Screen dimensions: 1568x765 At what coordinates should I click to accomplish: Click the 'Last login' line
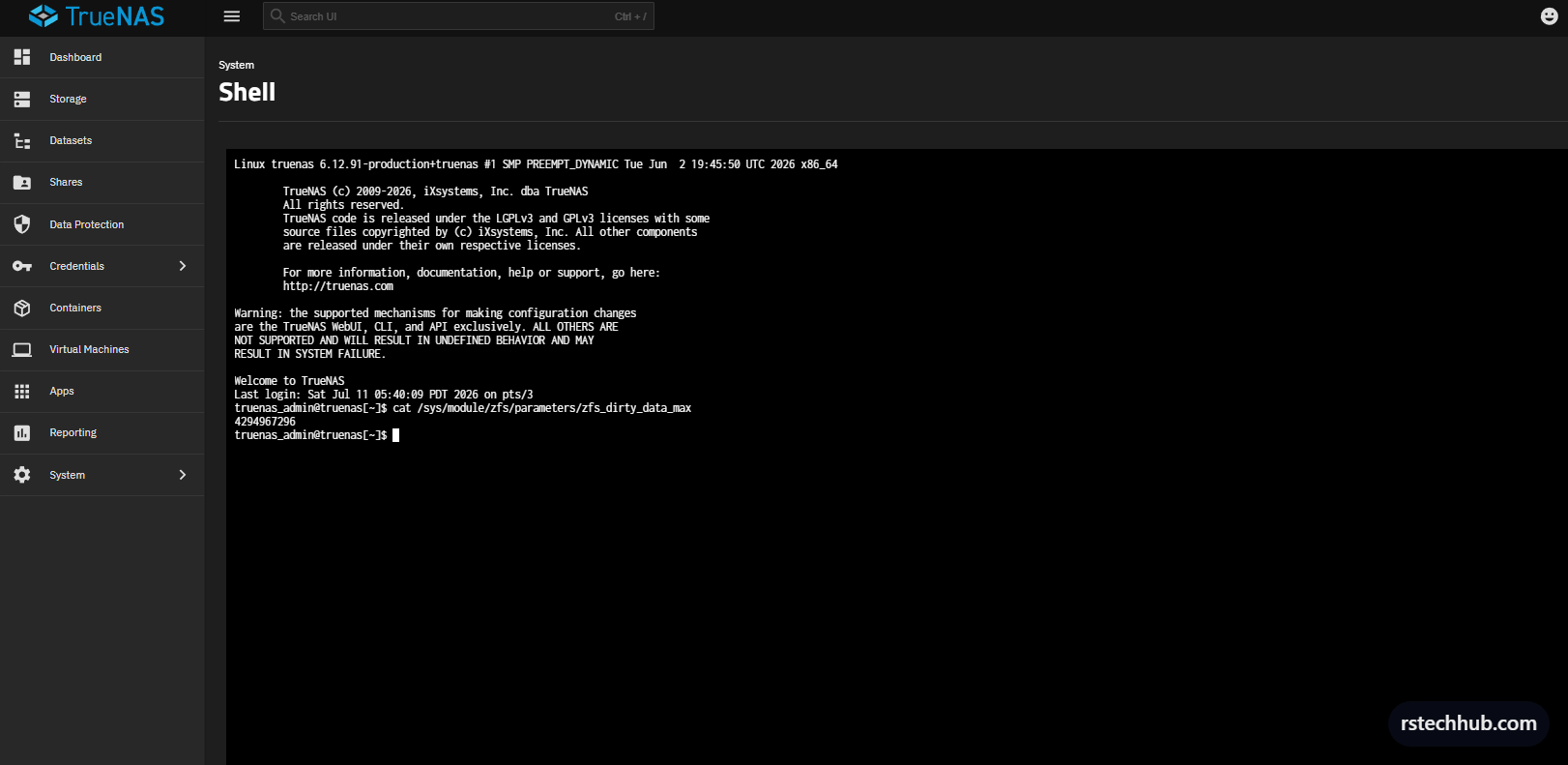[384, 395]
